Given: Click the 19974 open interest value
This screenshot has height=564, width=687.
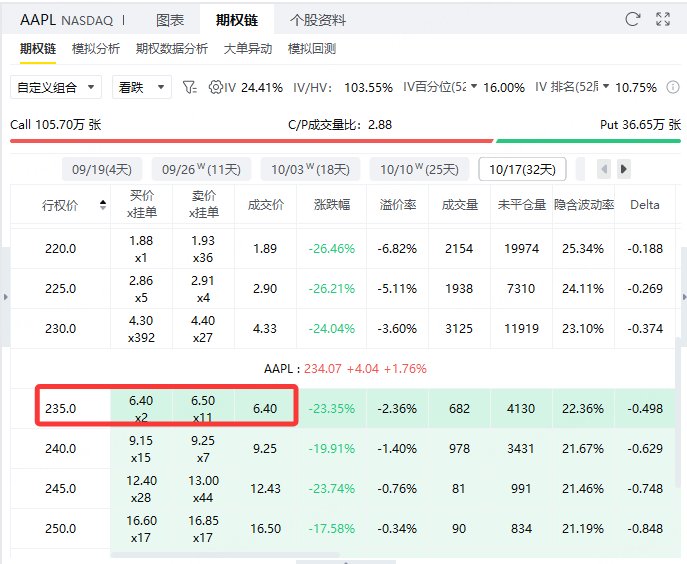Looking at the screenshot, I should [521, 248].
